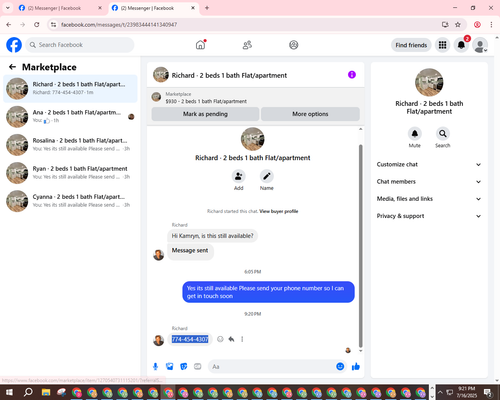Open Rosalina conversation in list
This screenshot has height=400, width=500.
[x=70, y=145]
